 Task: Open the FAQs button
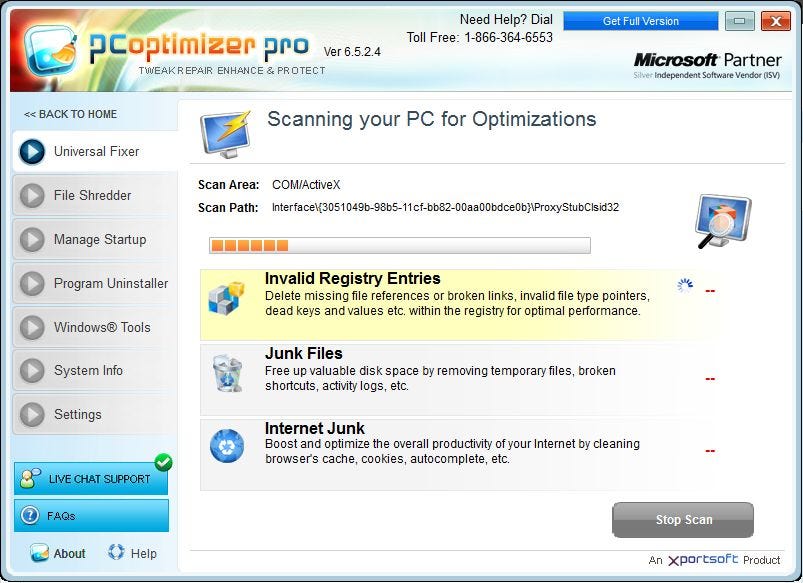click(91, 515)
